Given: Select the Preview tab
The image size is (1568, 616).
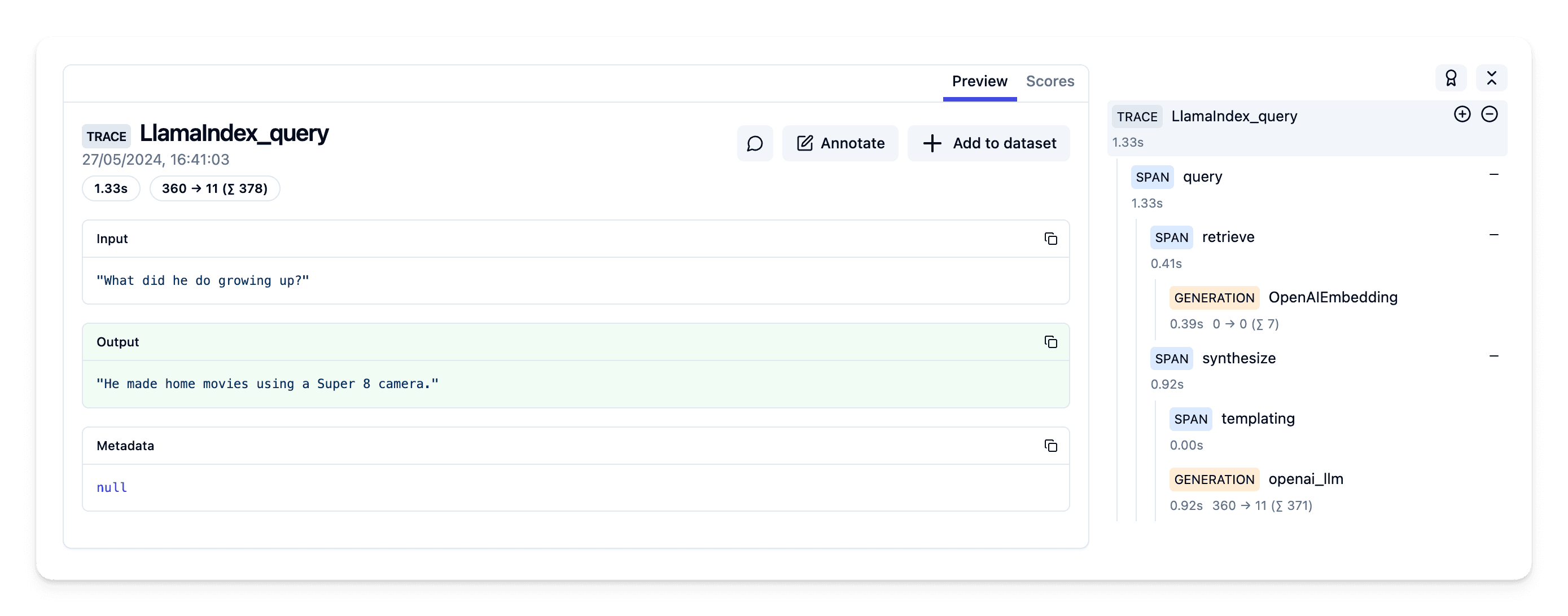Looking at the screenshot, I should click(979, 81).
